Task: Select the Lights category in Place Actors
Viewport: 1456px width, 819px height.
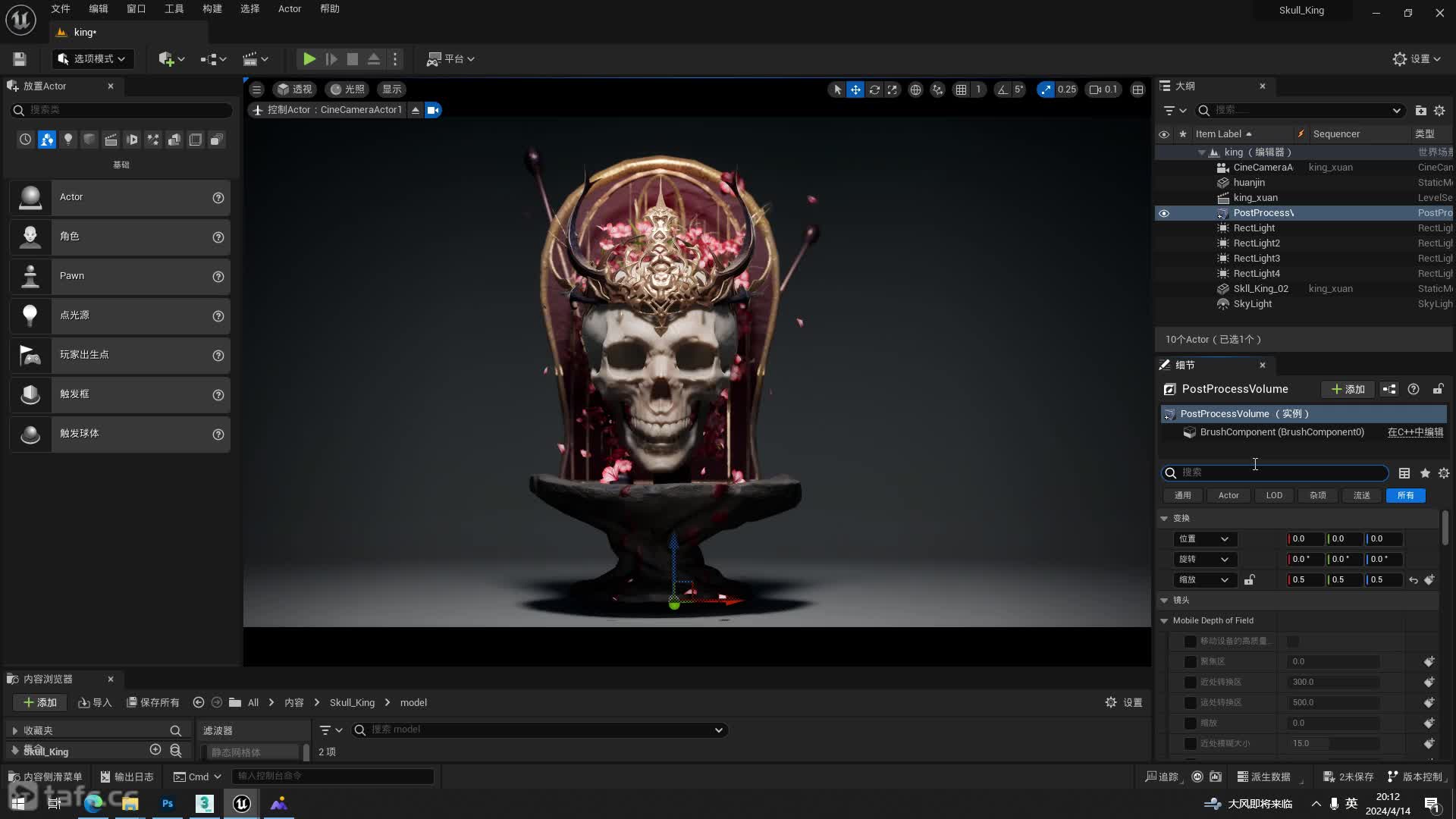Action: point(68,140)
